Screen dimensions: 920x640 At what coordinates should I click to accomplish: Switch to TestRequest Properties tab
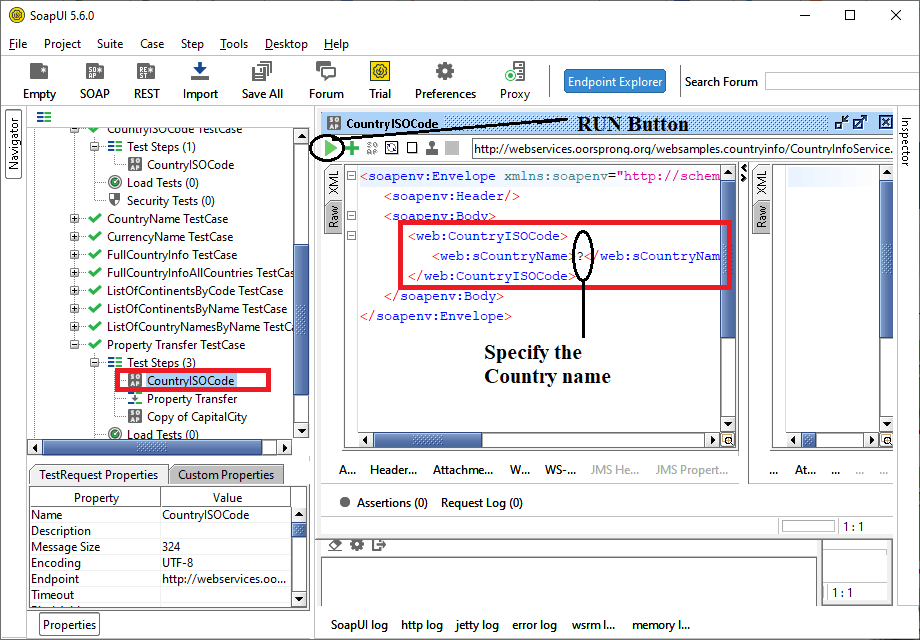(x=99, y=475)
